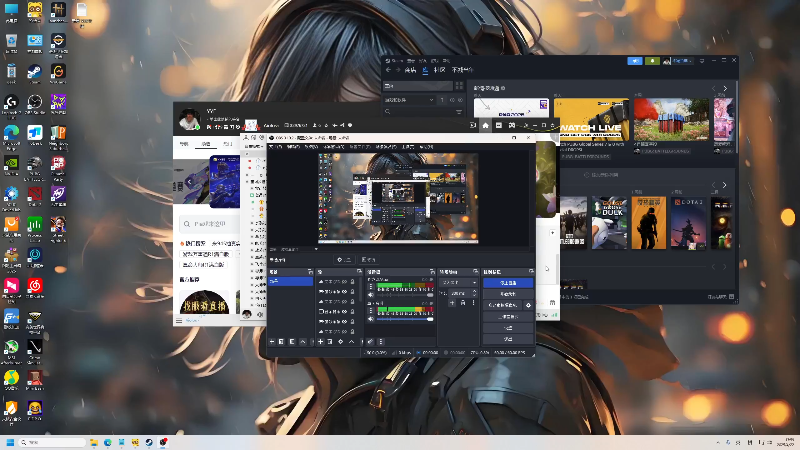The image size is (800, 450).
Task: Toggle eye of window-capture source row
Action: pos(344,311)
